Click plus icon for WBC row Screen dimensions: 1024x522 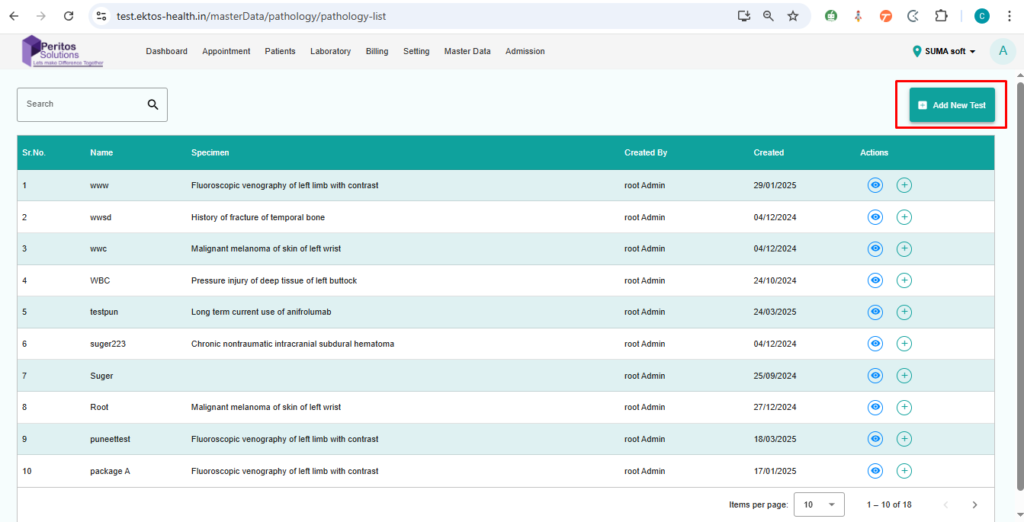click(904, 280)
